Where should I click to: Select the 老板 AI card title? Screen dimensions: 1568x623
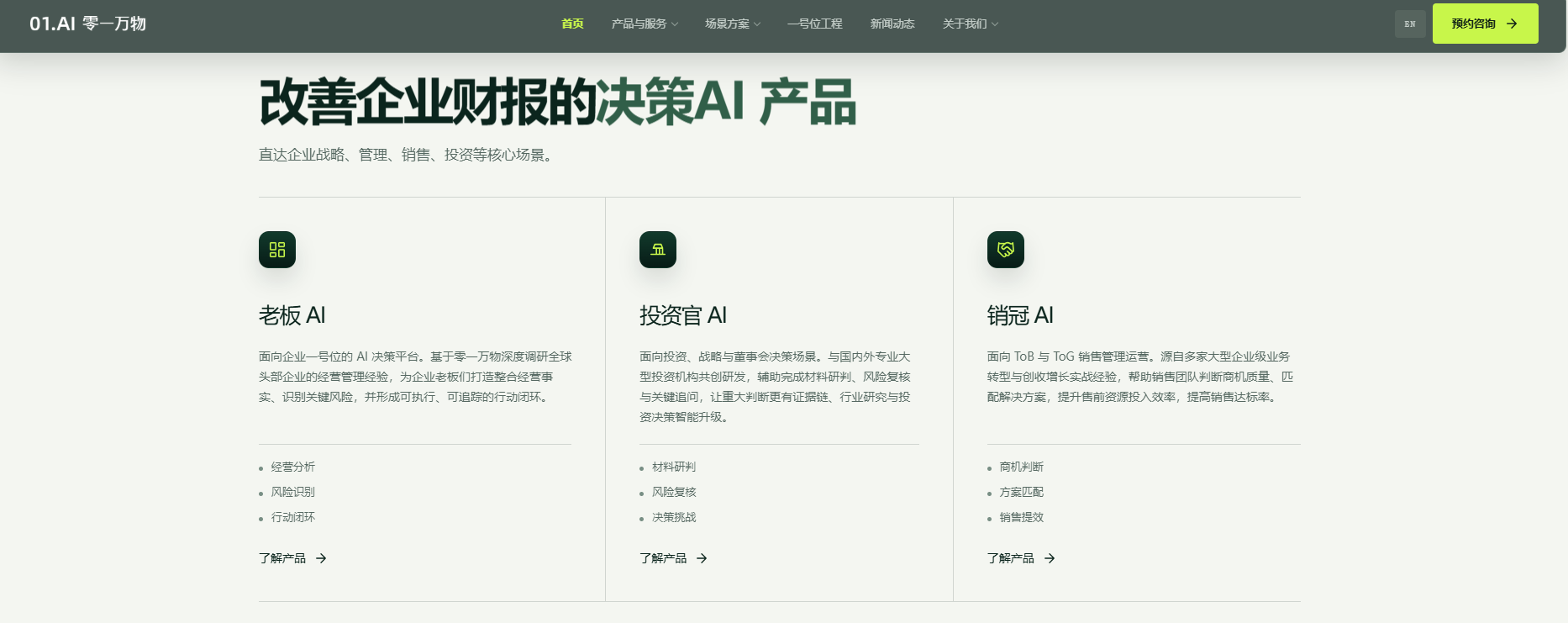point(292,315)
